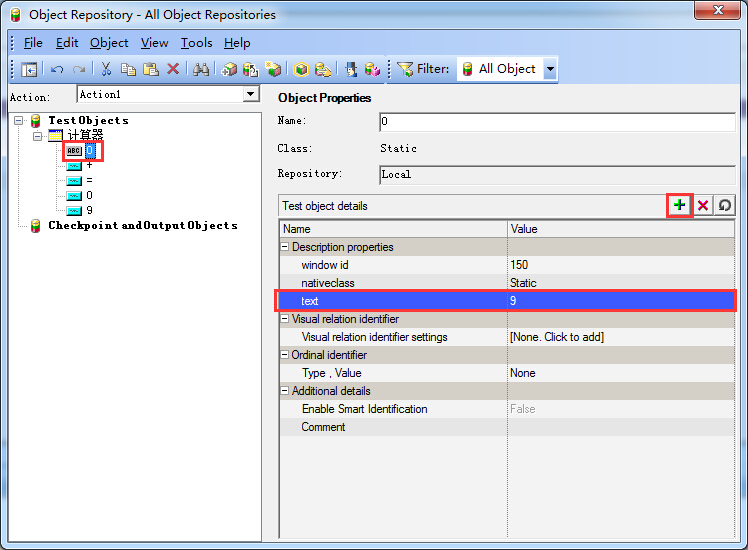Toggle the compact view toolbar icon
The width and height of the screenshot is (748, 550).
click(x=29, y=70)
